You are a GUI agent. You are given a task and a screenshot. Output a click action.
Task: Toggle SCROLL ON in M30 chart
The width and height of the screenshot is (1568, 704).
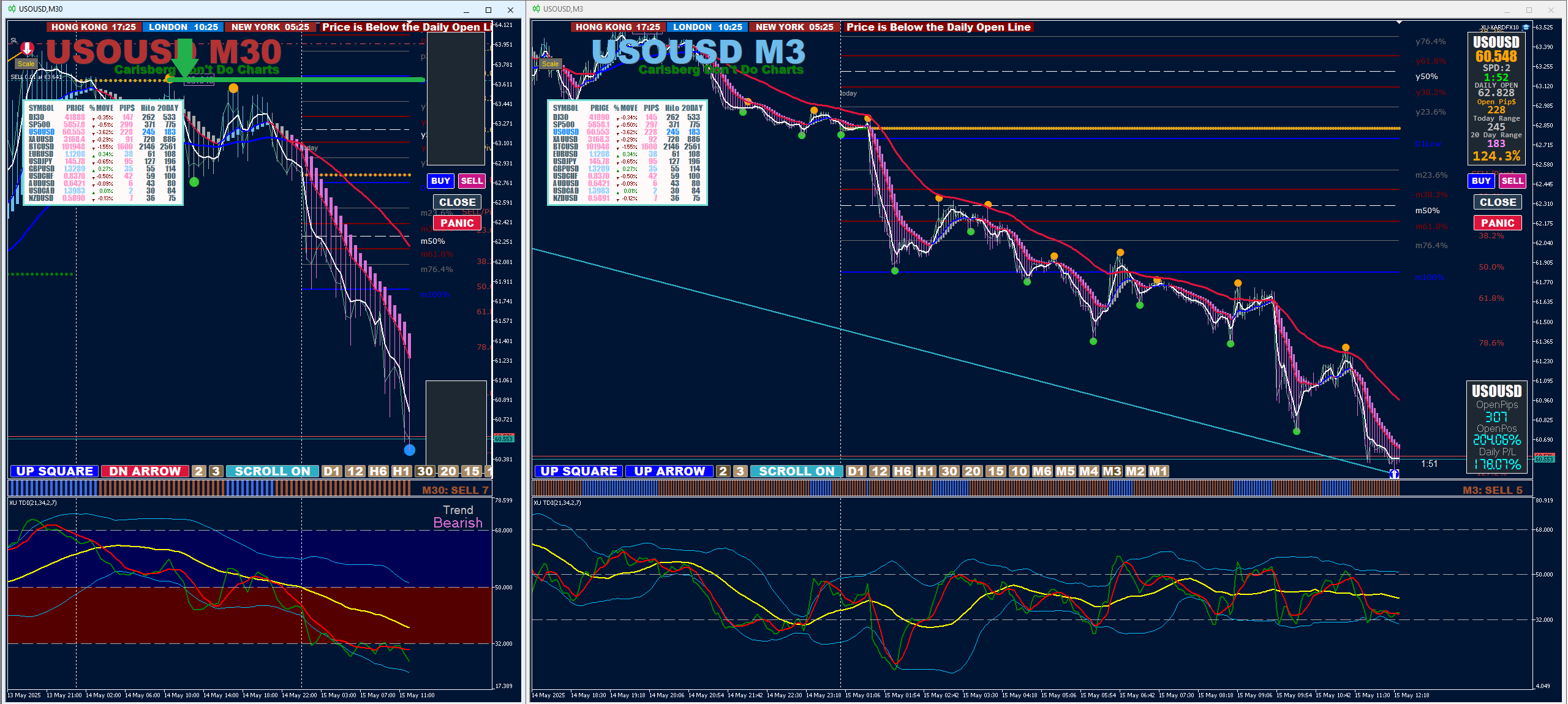[273, 471]
